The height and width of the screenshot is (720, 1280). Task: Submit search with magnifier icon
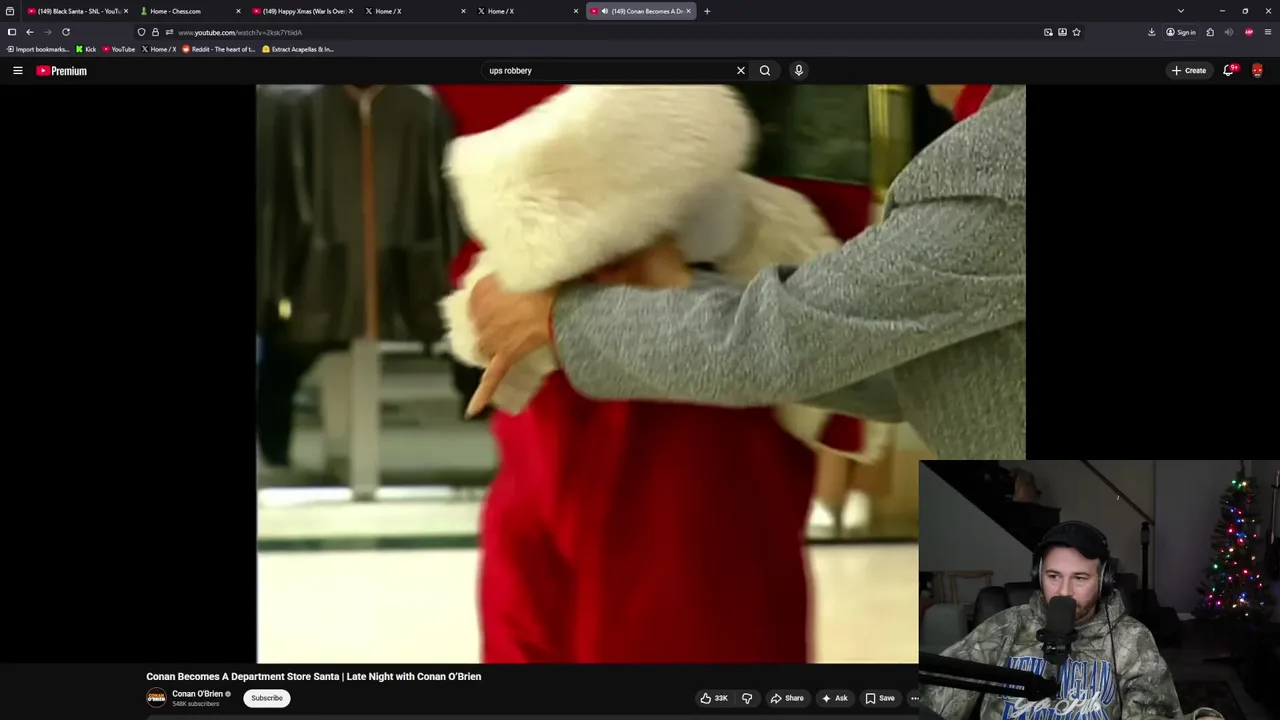(765, 70)
